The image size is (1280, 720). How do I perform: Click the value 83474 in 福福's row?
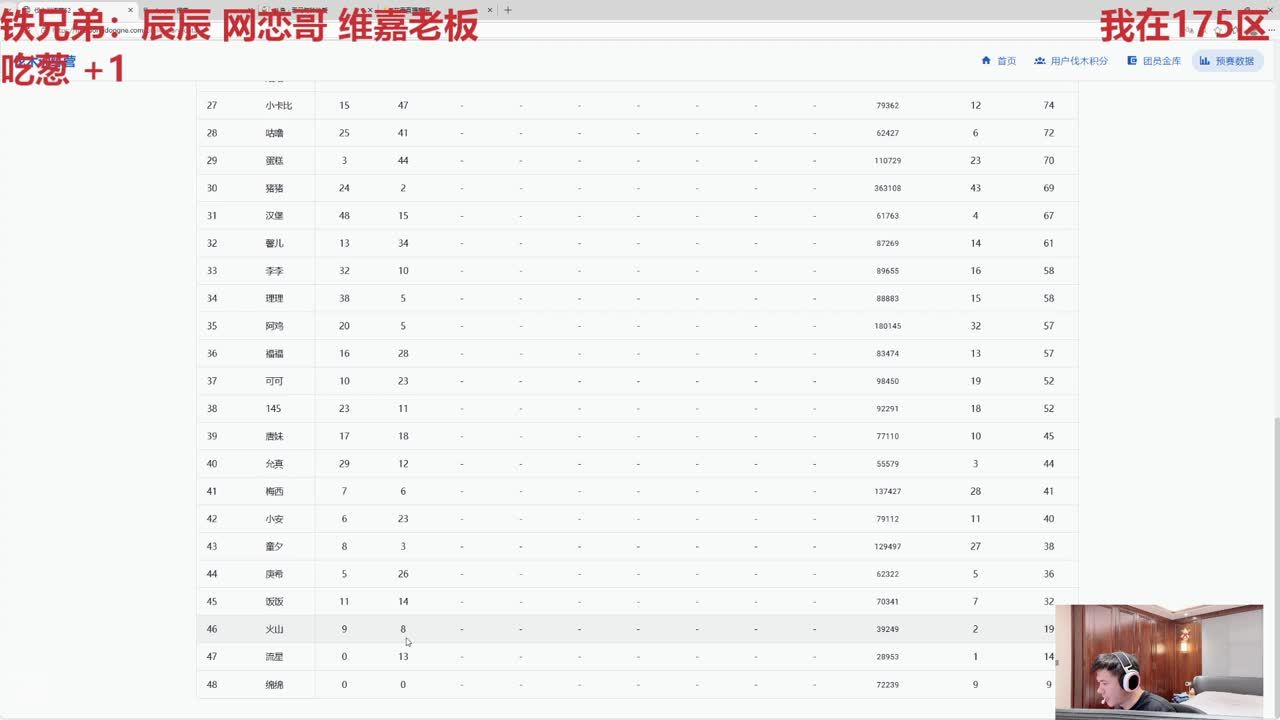click(x=887, y=353)
